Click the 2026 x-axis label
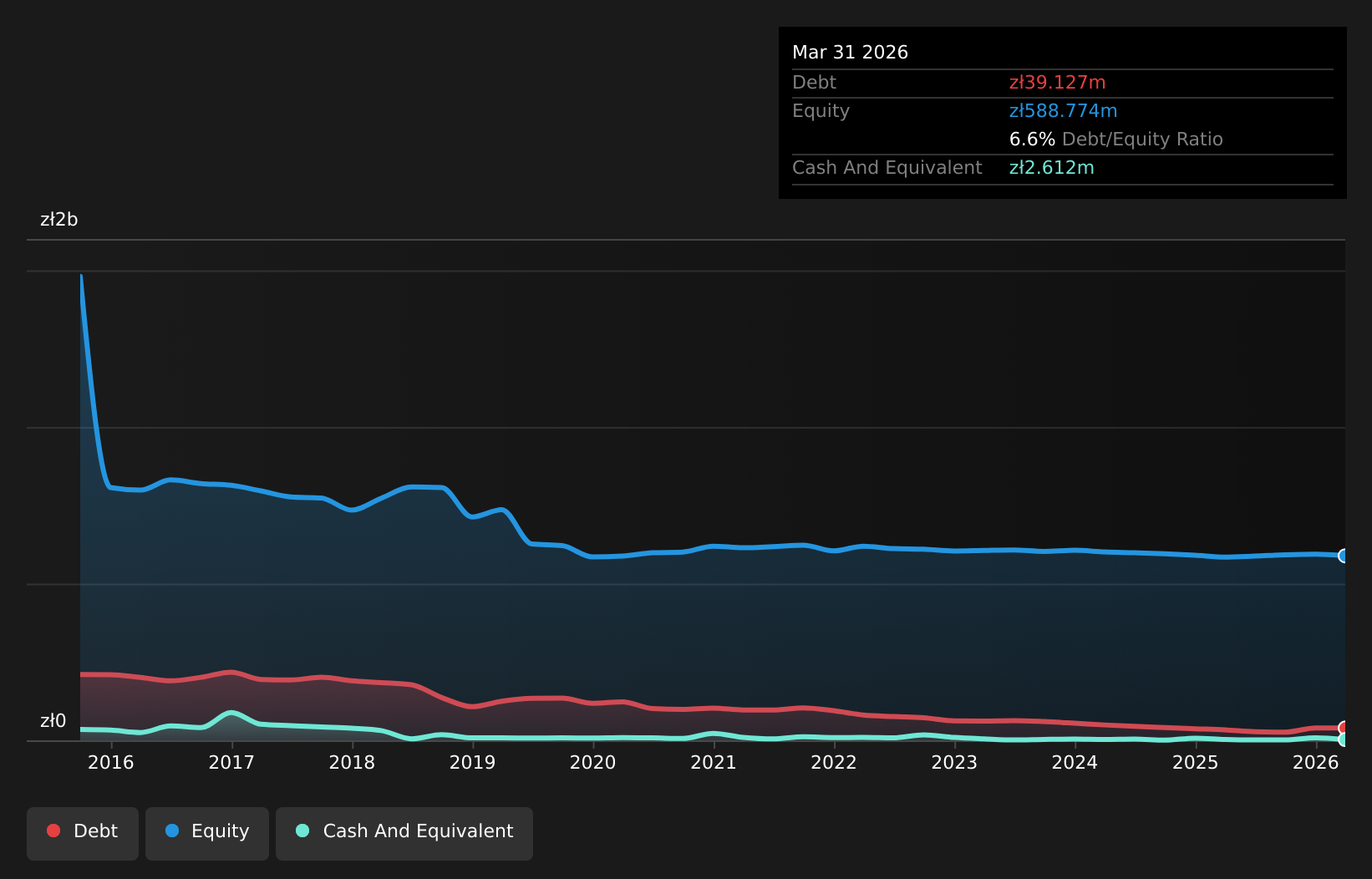The image size is (1372, 879). [x=1316, y=762]
